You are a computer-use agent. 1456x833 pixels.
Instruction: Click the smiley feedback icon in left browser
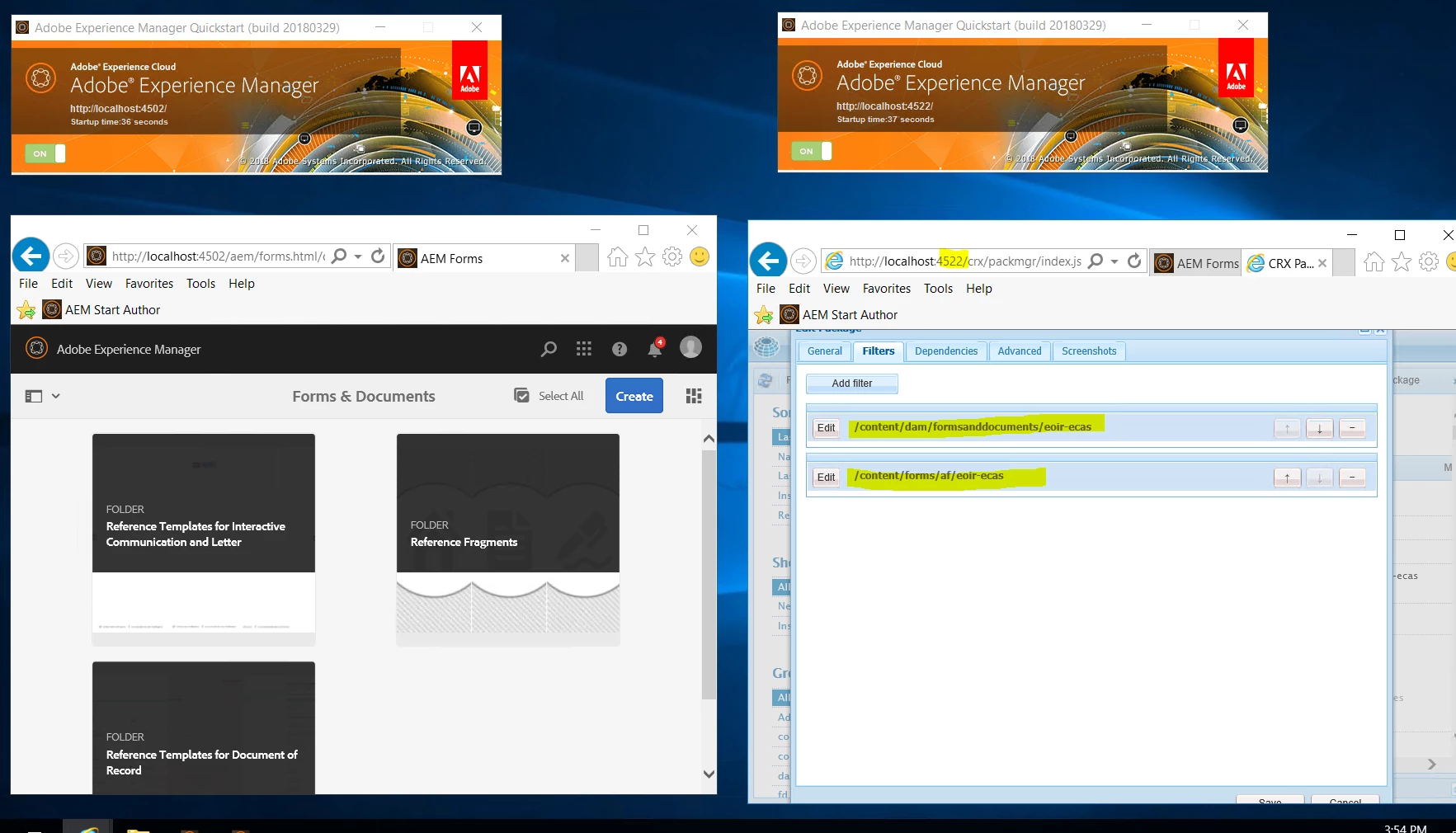pyautogui.click(x=700, y=257)
